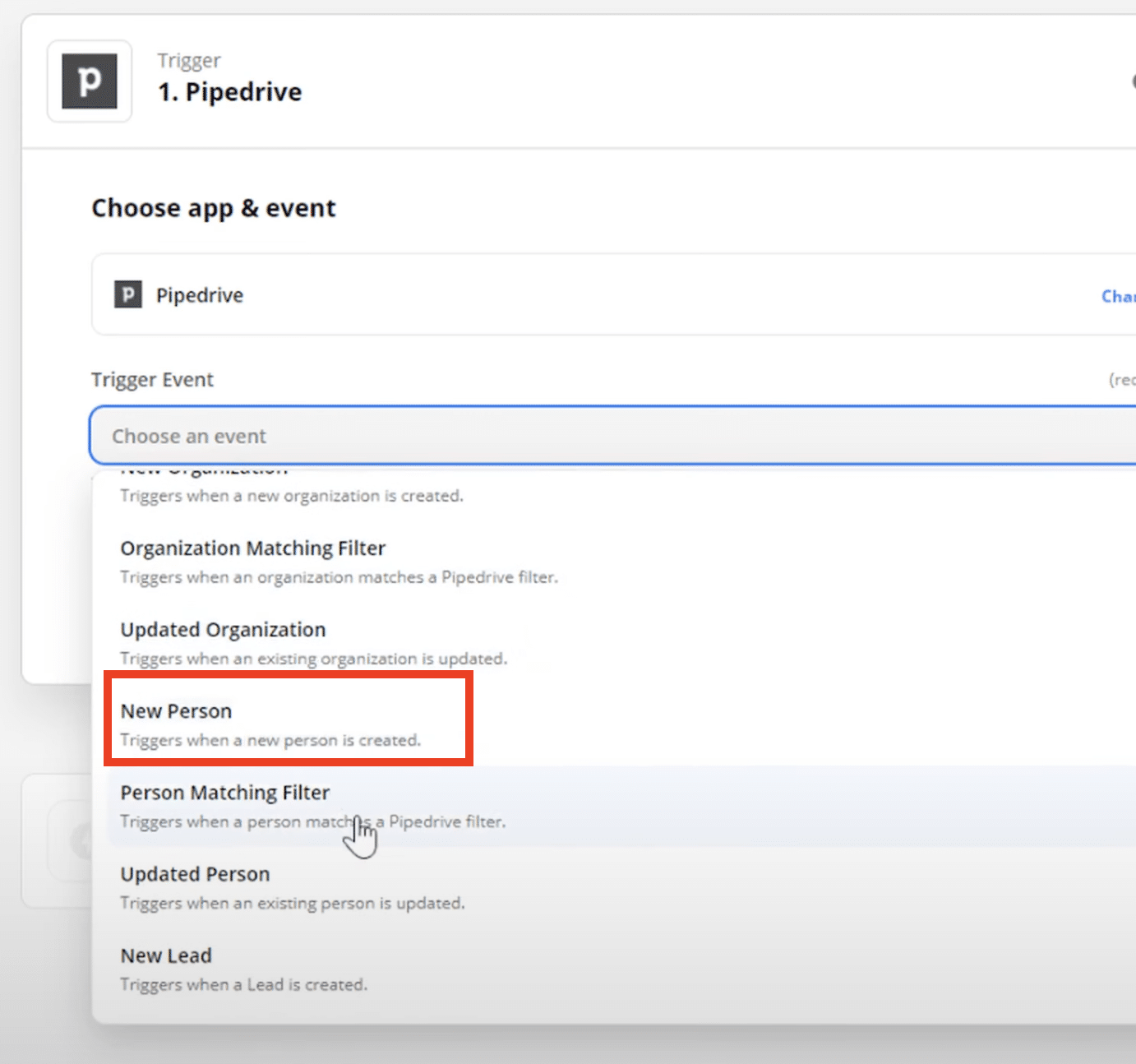Click the cut-off required marker for Trigger Event
The width and height of the screenshot is (1136, 1064).
1122,380
